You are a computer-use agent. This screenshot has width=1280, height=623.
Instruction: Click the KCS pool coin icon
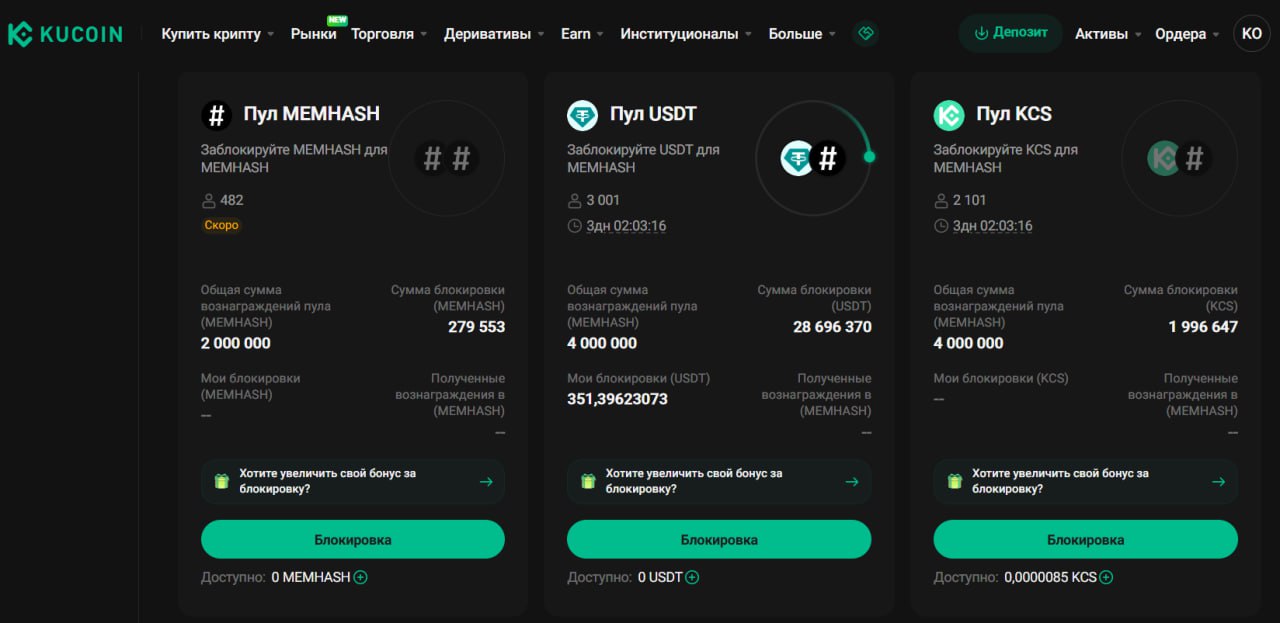(x=949, y=115)
